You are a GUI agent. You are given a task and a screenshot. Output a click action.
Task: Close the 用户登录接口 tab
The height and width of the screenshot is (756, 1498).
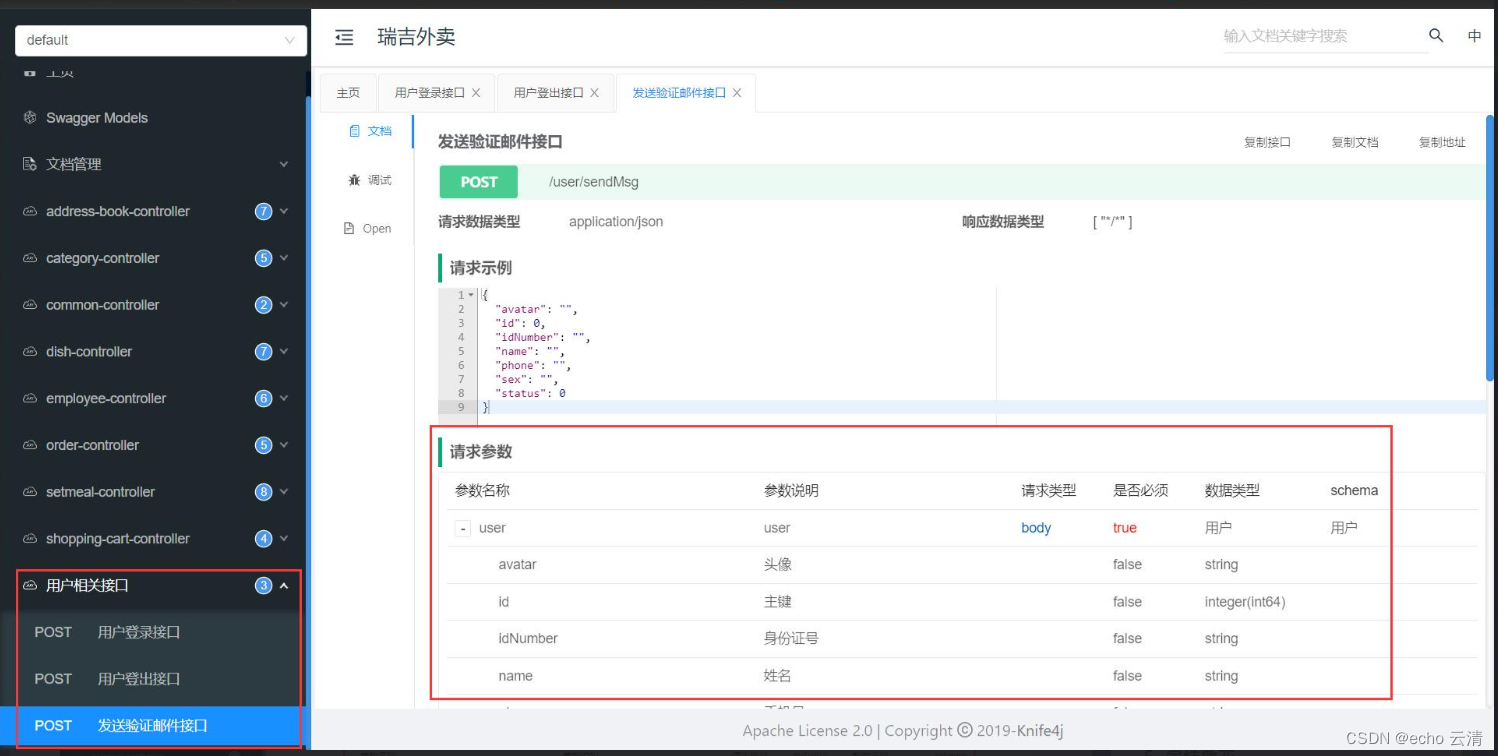476,93
